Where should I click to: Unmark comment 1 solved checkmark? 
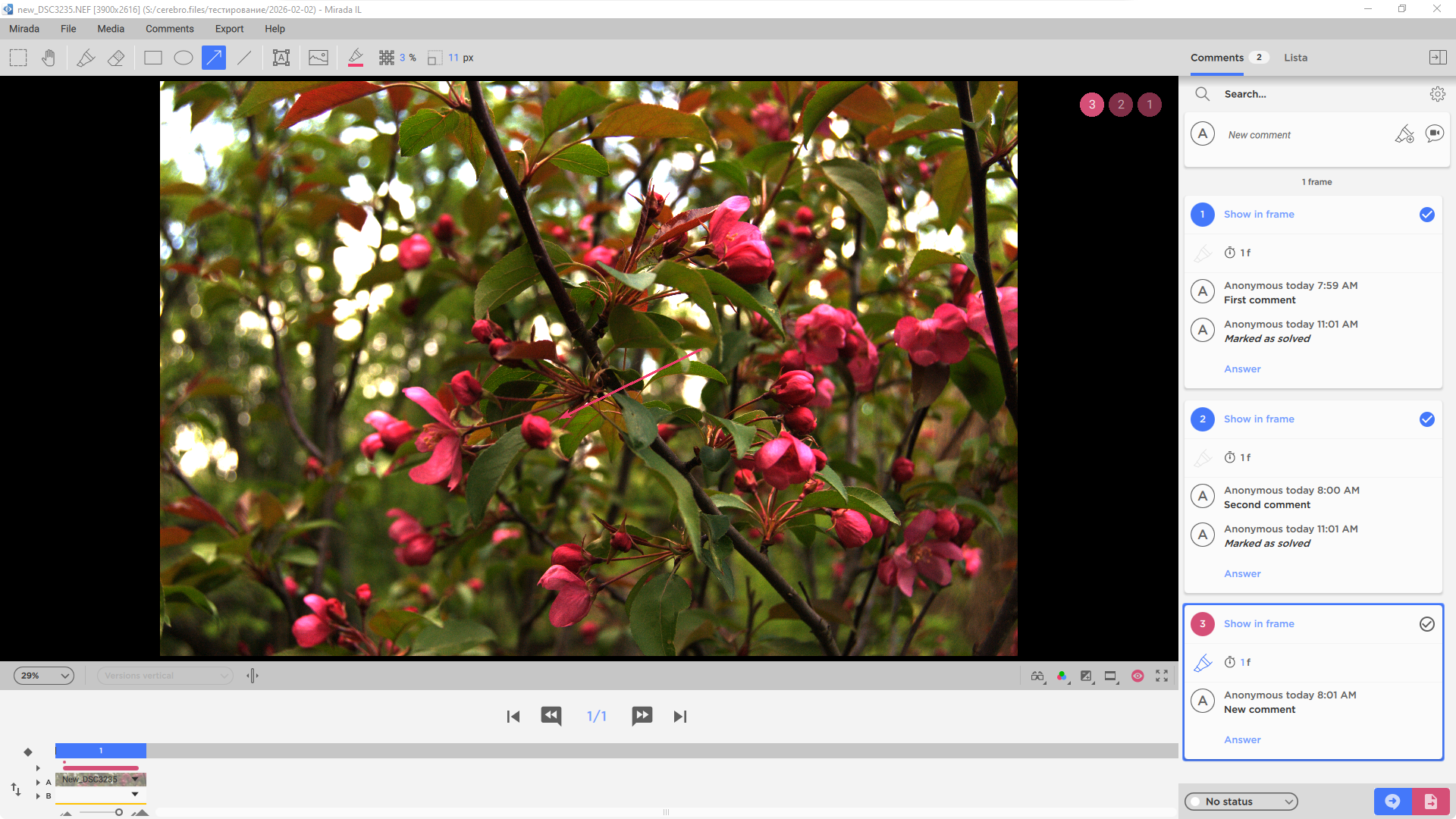point(1426,215)
